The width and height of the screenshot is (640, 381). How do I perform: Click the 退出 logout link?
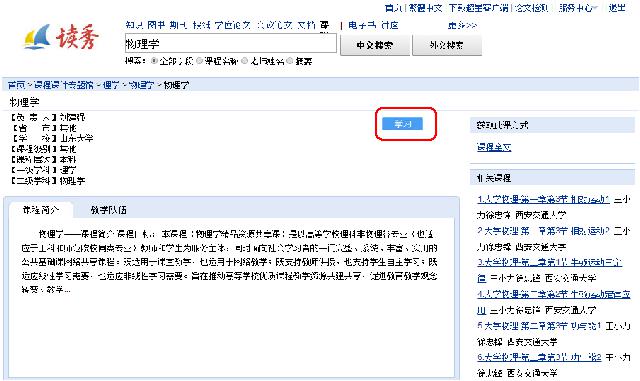[x=617, y=8]
